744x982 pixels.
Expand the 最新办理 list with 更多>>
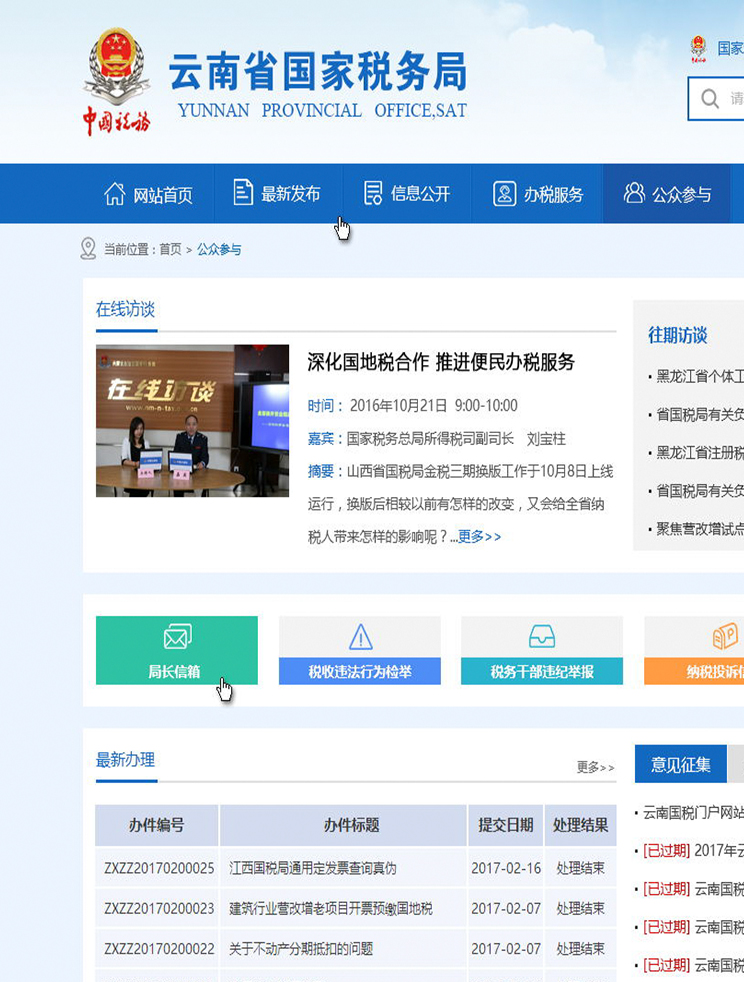595,767
